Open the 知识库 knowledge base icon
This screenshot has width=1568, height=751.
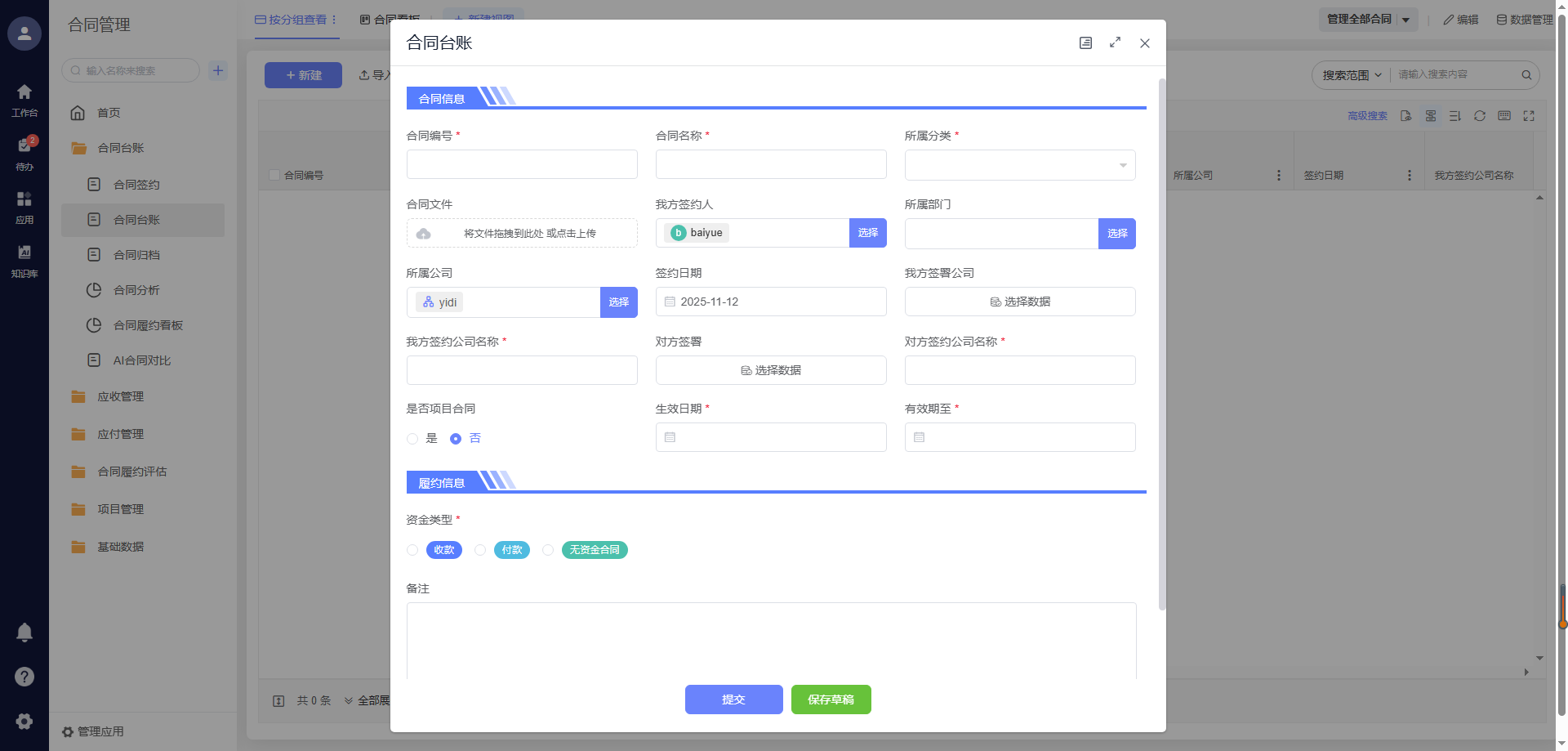pyautogui.click(x=24, y=259)
